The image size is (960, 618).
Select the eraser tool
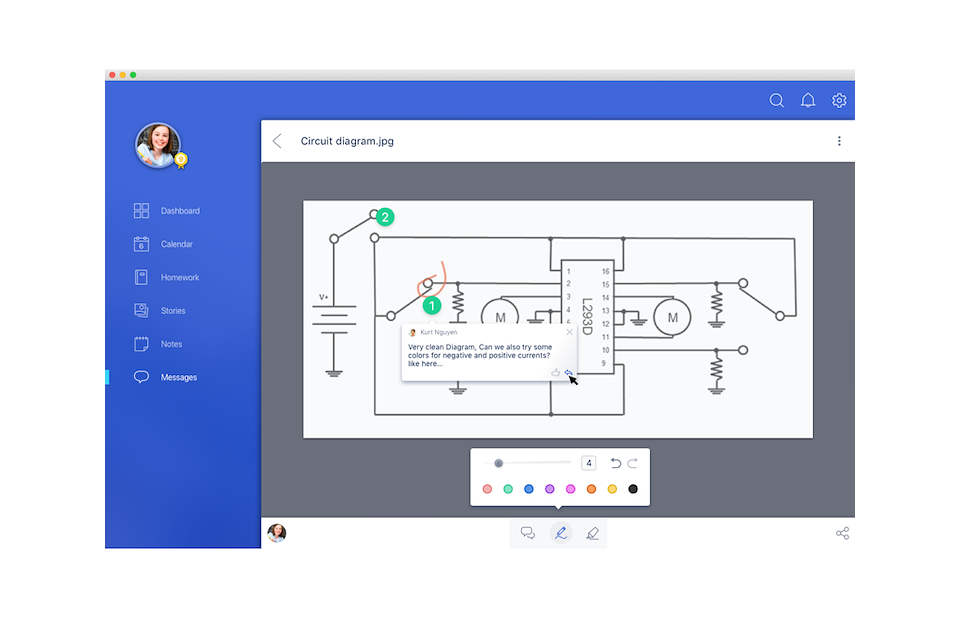click(592, 533)
